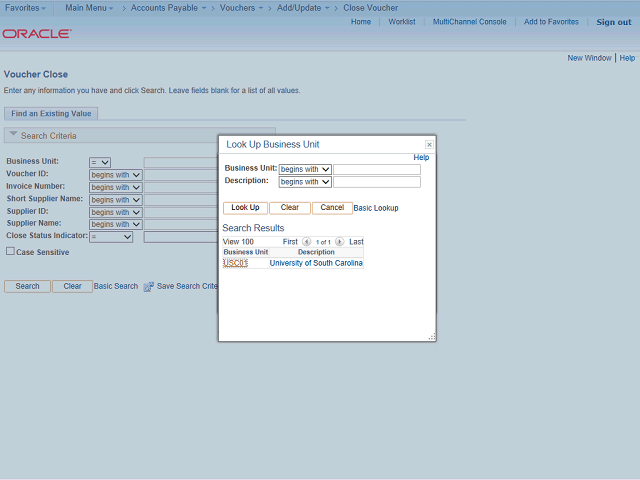Screen dimensions: 640x480
Task: Open the dialog Business Unit operator dropdown
Action: pos(305,169)
